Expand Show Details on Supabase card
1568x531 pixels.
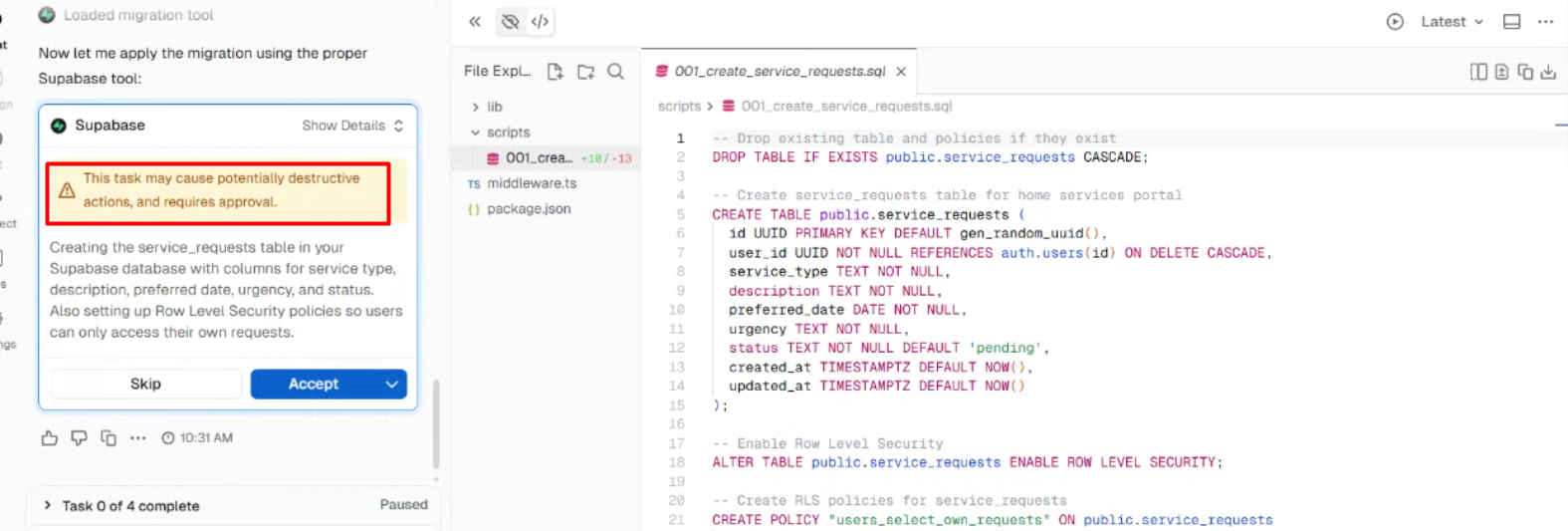(353, 126)
